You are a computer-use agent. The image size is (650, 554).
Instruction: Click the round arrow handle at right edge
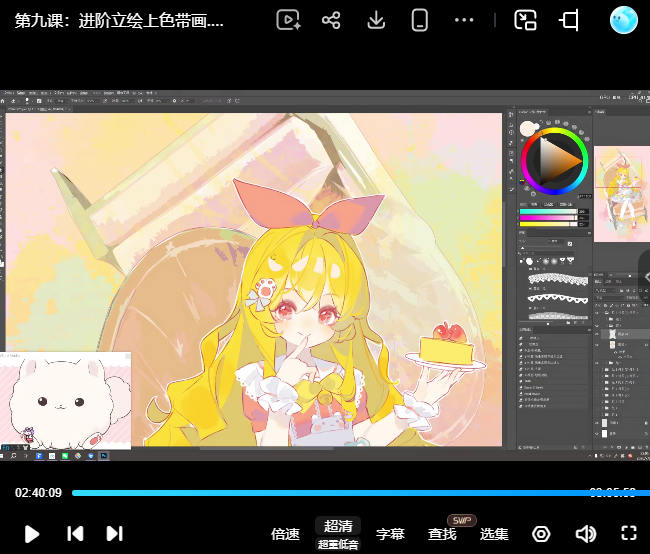click(x=646, y=277)
